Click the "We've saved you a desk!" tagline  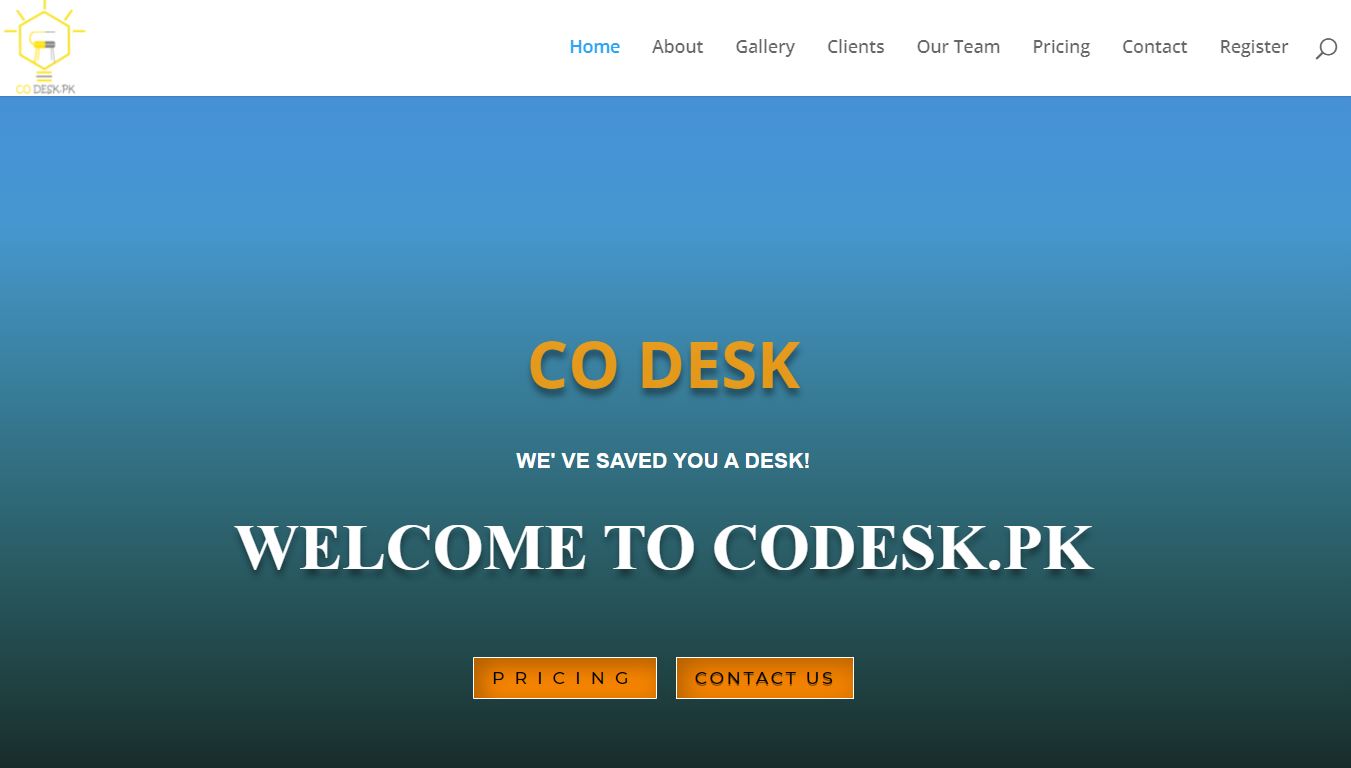click(x=662, y=461)
